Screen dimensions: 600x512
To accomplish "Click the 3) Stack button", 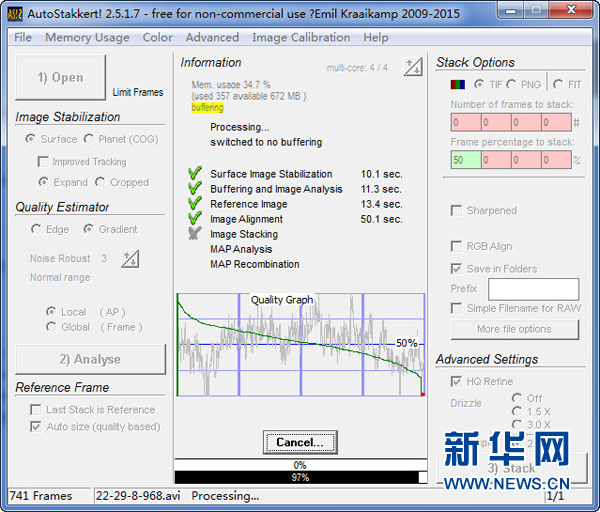I will point(512,468).
